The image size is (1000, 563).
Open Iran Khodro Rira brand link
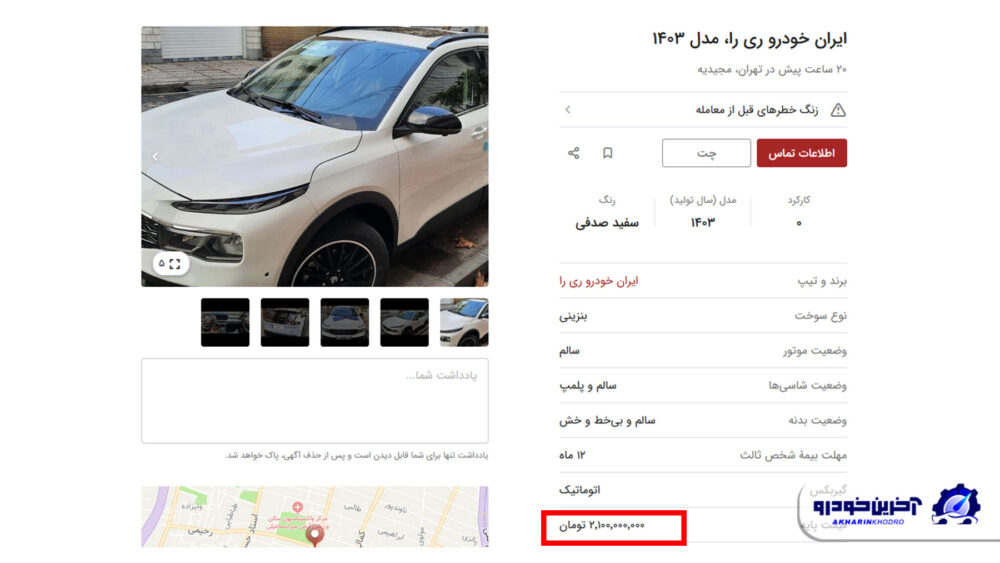tap(599, 281)
